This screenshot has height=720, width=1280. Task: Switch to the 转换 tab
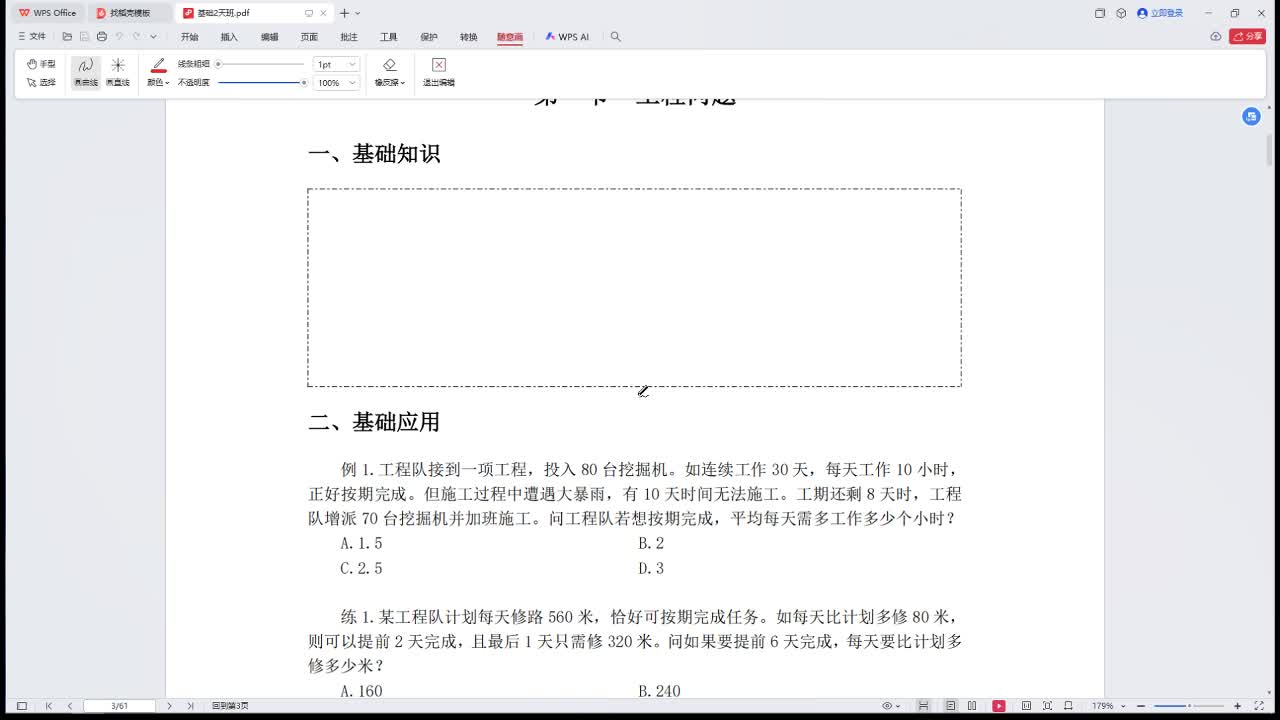469,37
